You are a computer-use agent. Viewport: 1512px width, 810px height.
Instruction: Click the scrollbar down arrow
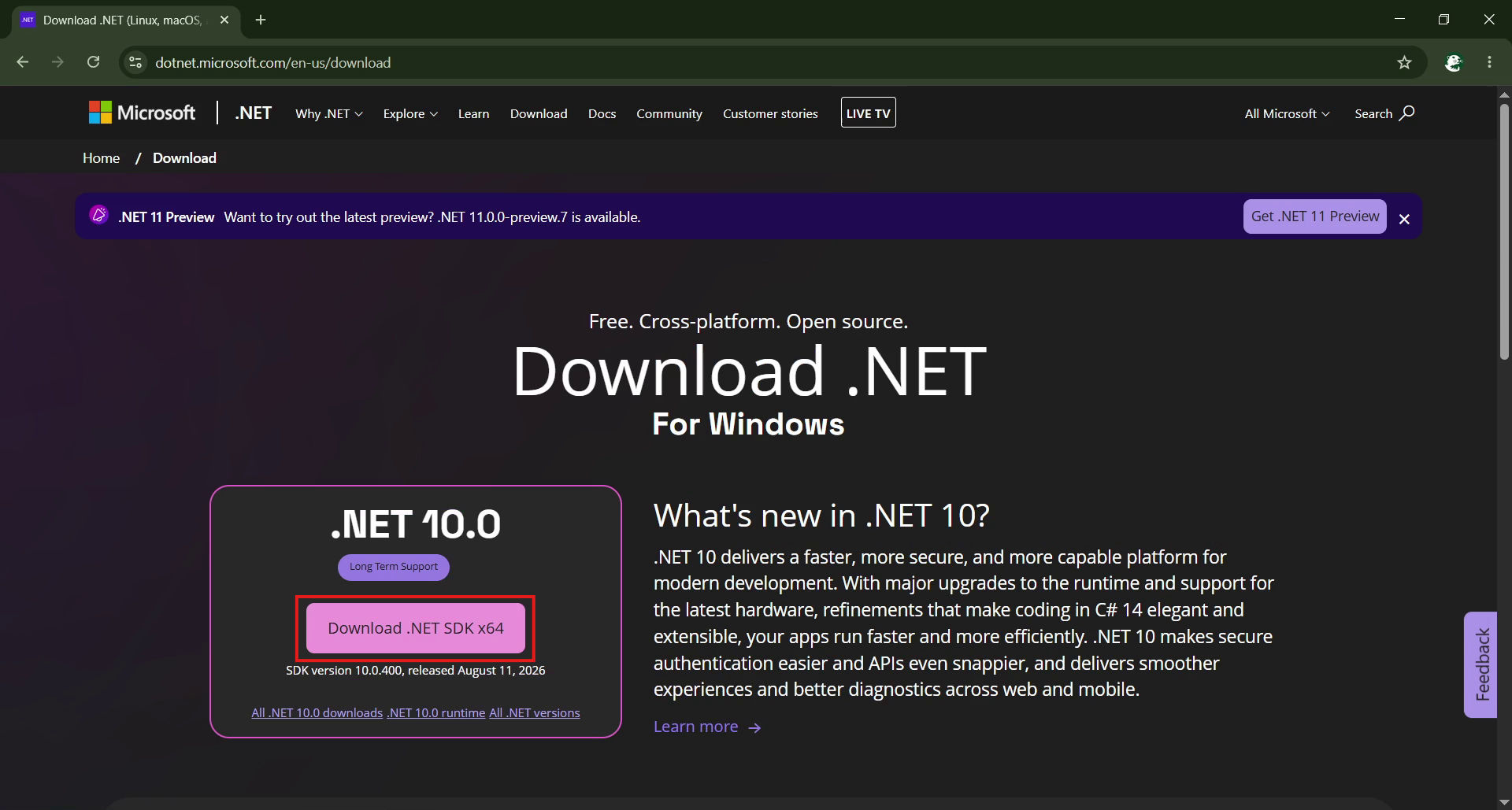pyautogui.click(x=1504, y=802)
